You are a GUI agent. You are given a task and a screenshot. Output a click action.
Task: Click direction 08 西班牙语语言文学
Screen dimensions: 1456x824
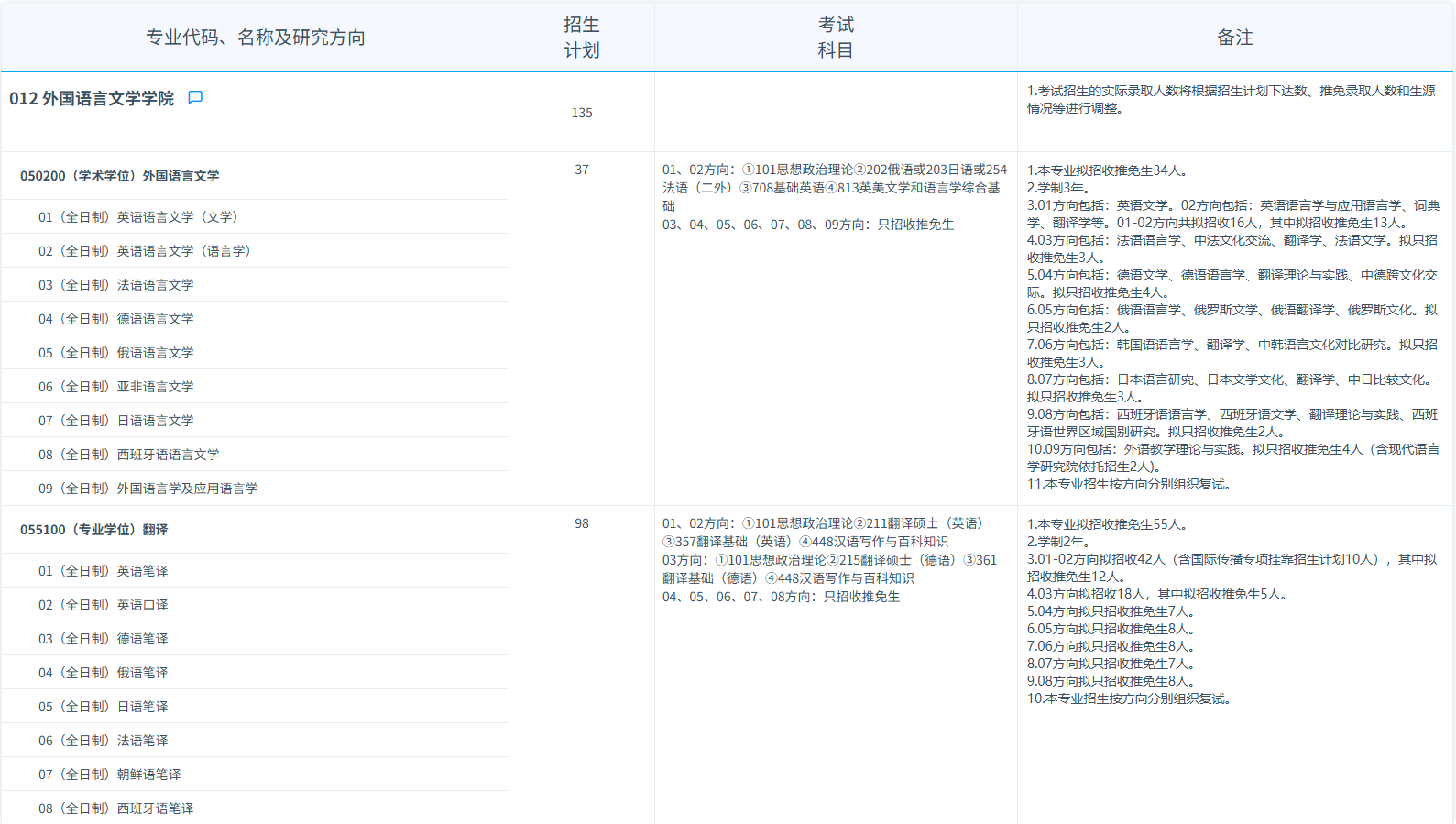[x=129, y=455]
